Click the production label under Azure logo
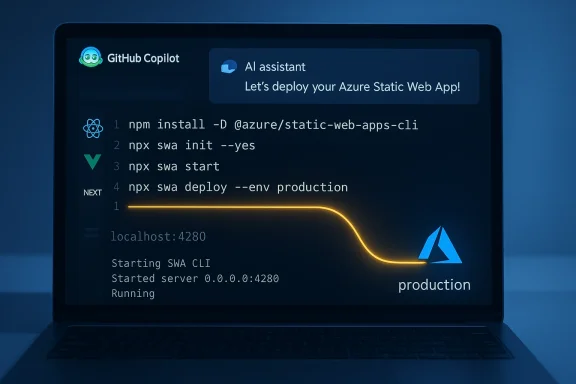 434,286
